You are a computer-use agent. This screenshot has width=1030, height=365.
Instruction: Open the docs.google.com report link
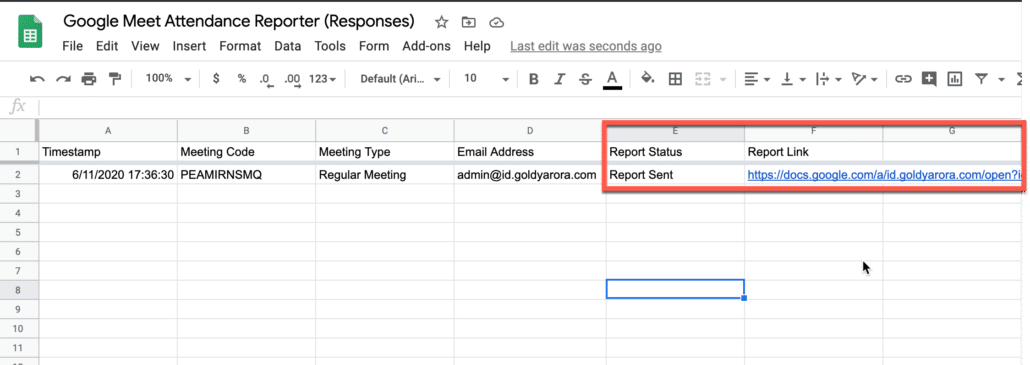884,175
